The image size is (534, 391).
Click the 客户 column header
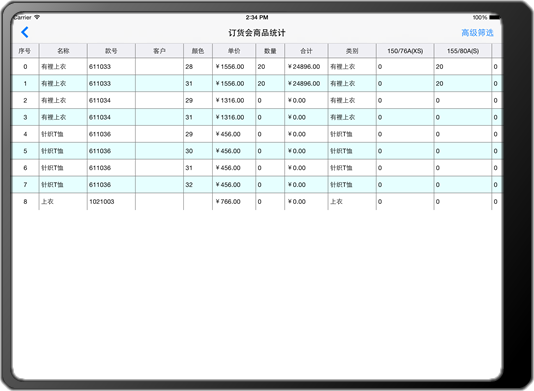(159, 51)
